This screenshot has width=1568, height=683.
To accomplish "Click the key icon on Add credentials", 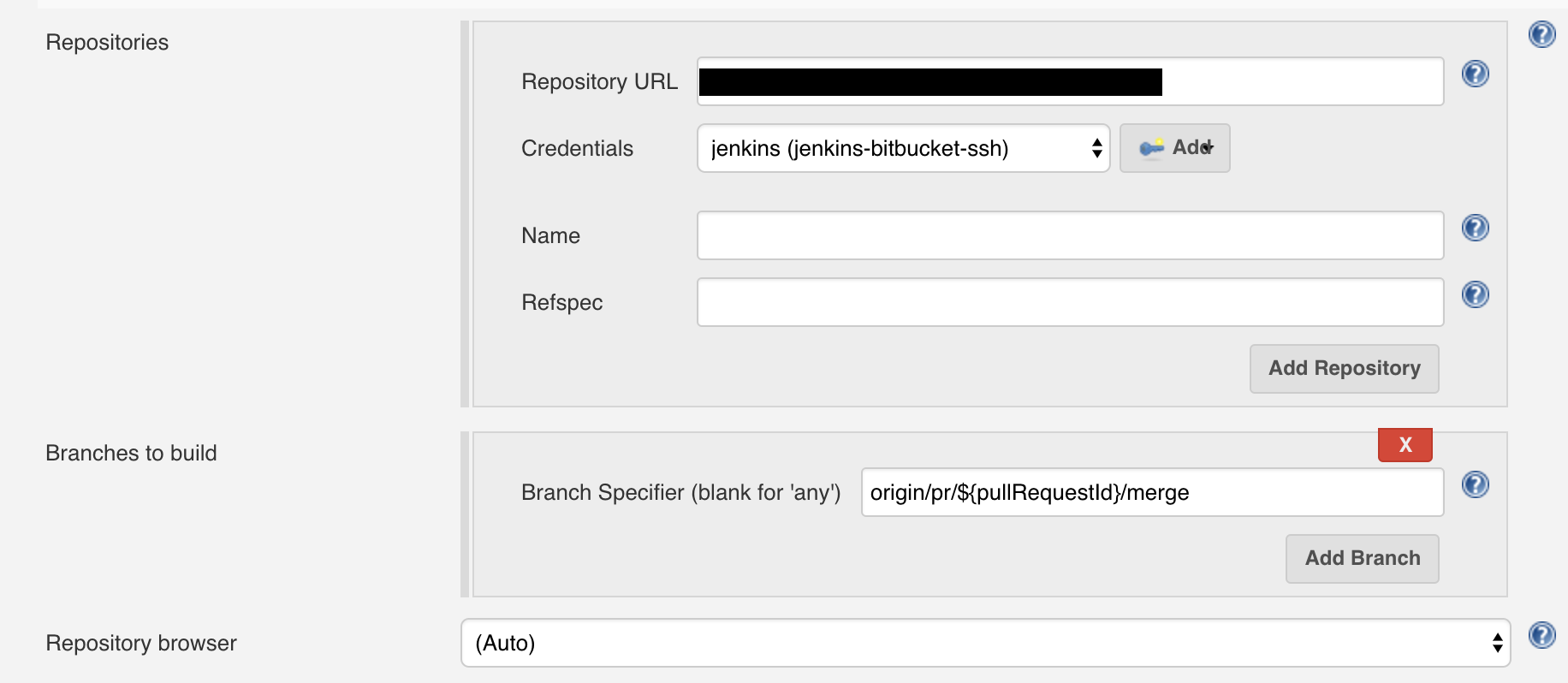I will pos(1151,148).
